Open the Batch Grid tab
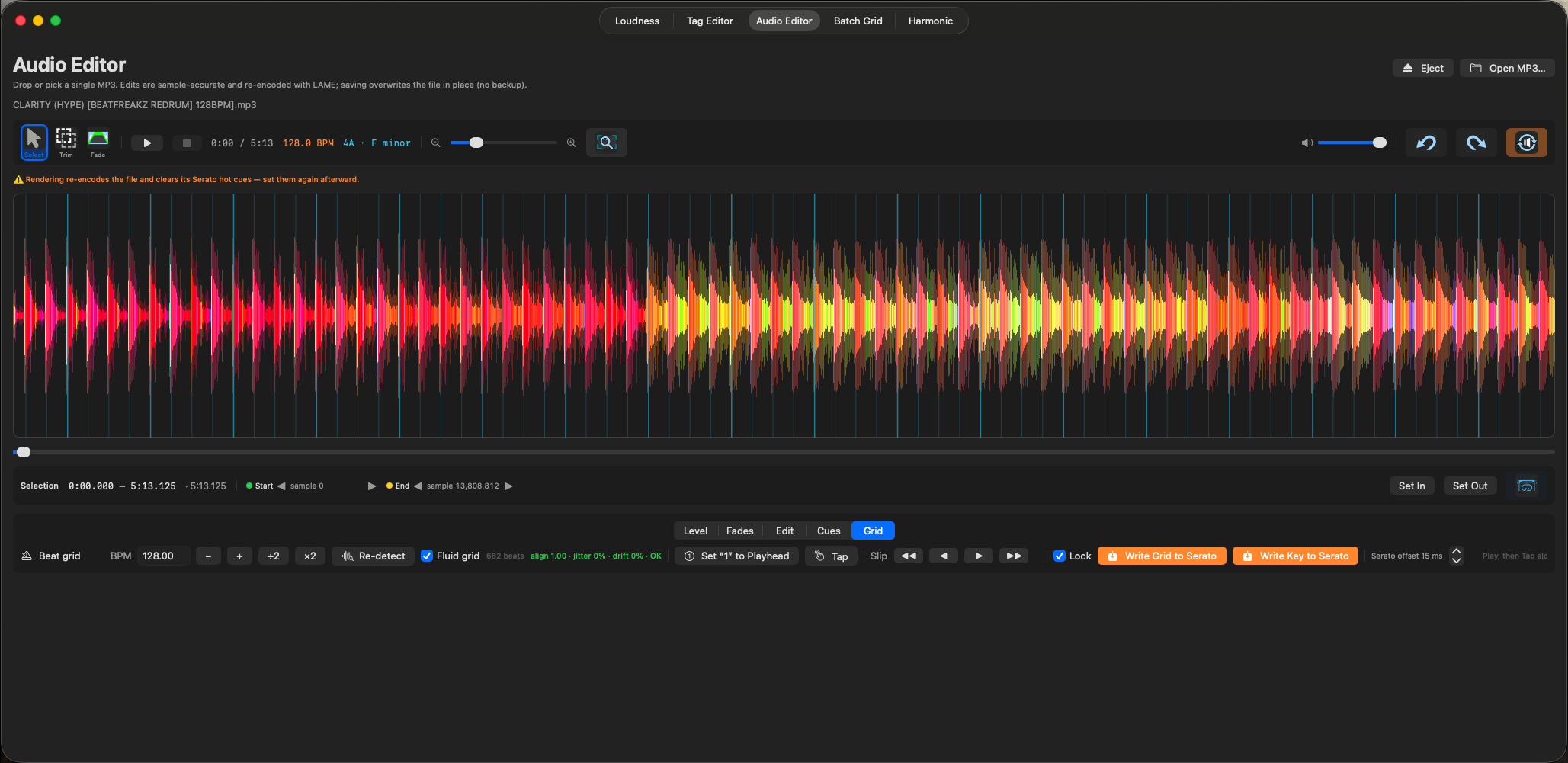The width and height of the screenshot is (1568, 763). pyautogui.click(x=858, y=21)
